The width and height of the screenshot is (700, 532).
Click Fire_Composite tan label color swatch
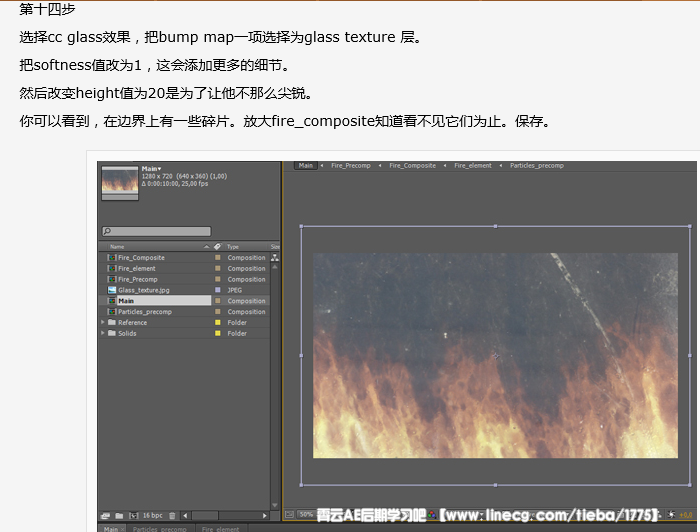pos(217,258)
